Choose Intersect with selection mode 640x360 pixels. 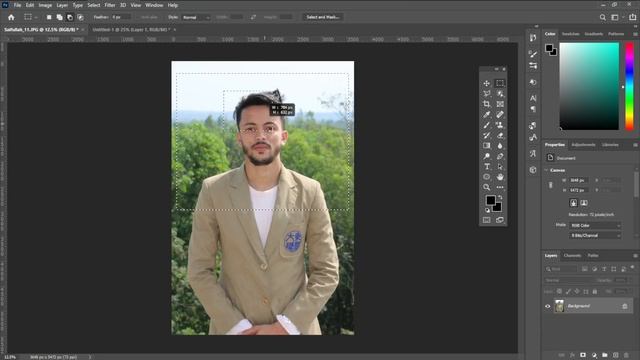(80, 17)
